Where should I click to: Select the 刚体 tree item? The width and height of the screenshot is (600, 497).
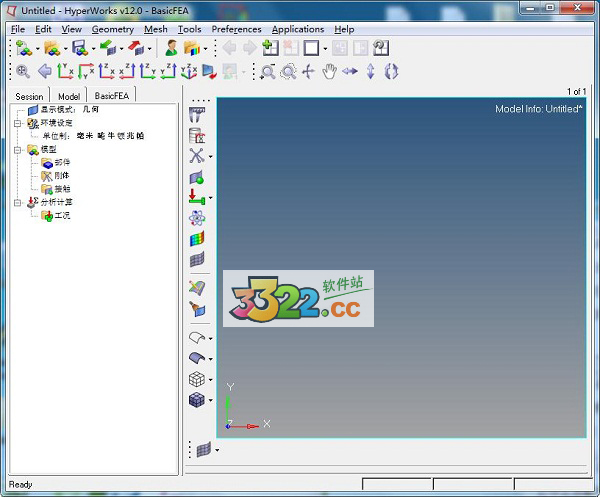pos(55,176)
